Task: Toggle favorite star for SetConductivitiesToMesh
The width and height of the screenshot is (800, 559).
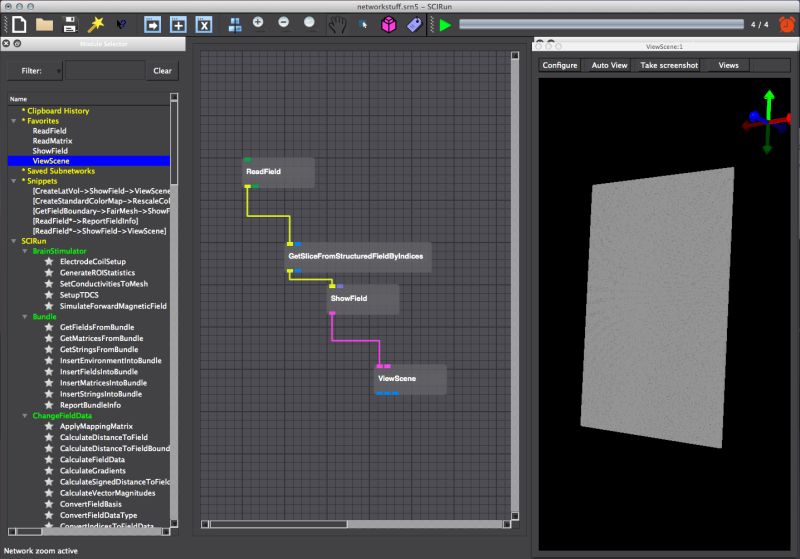Action: [49, 284]
